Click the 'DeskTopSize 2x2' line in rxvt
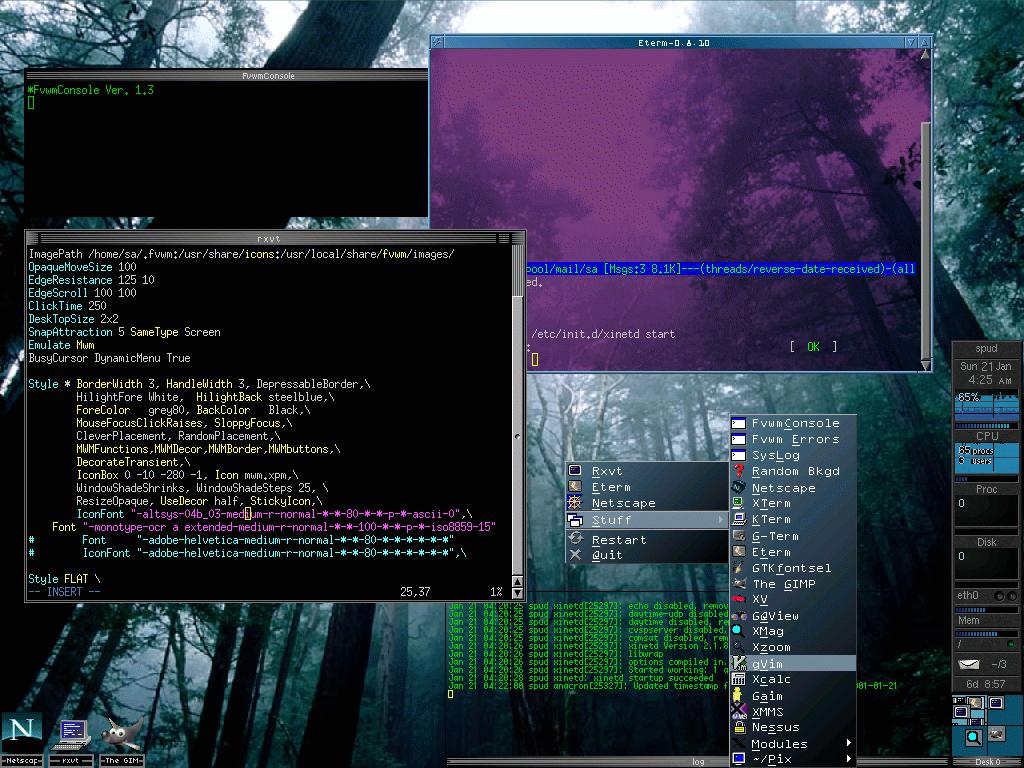The image size is (1024, 768). click(73, 319)
